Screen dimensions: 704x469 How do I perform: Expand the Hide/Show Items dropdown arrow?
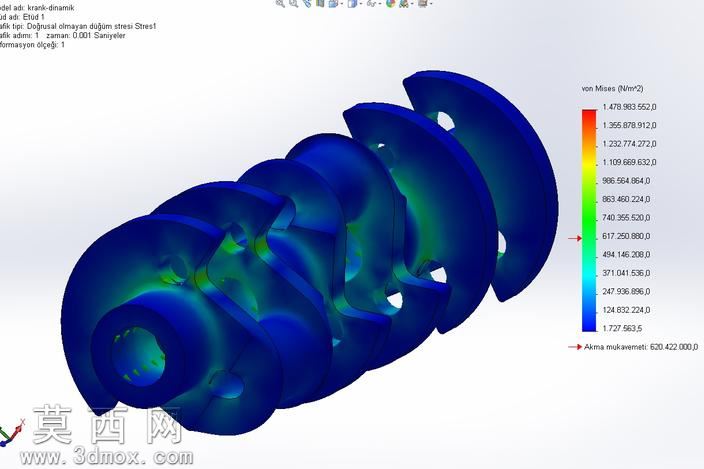point(380,4)
